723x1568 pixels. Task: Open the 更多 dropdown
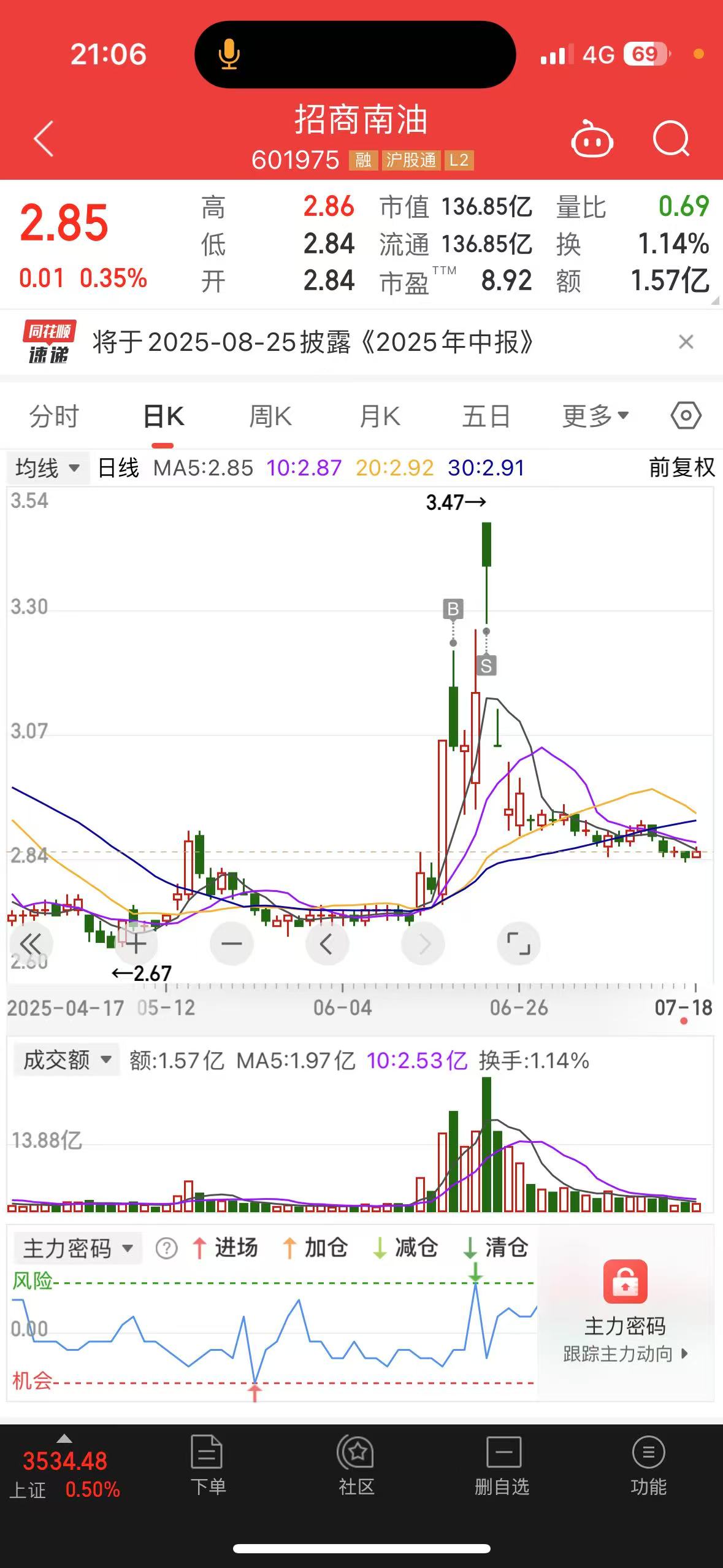point(595,417)
